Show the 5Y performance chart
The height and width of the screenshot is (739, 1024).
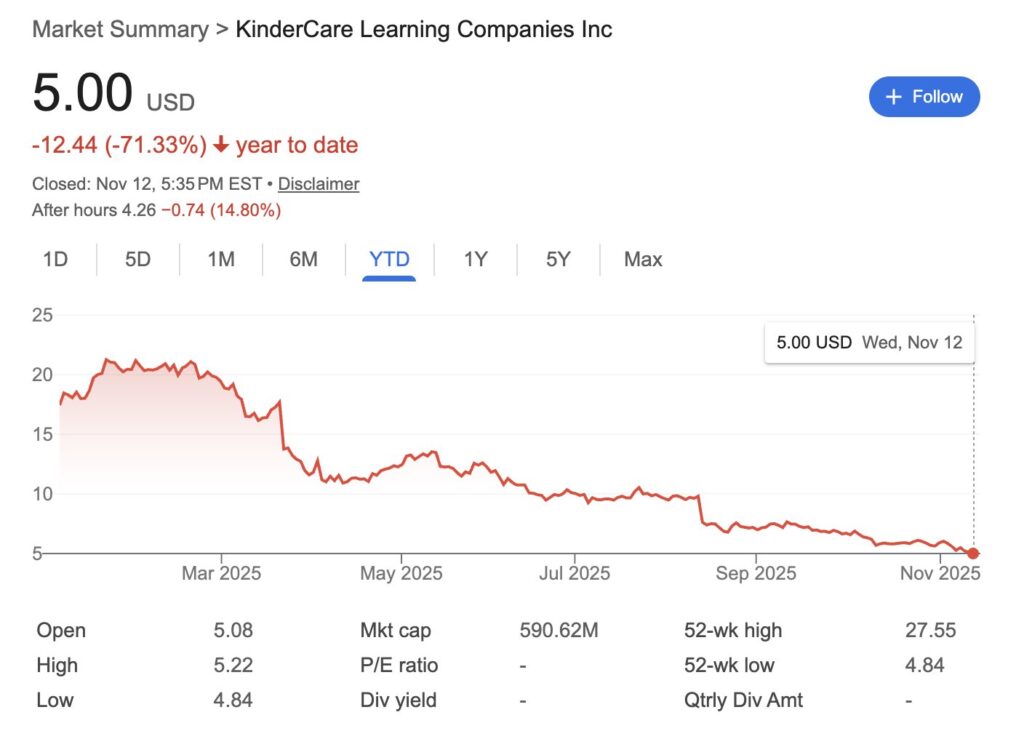coord(557,259)
